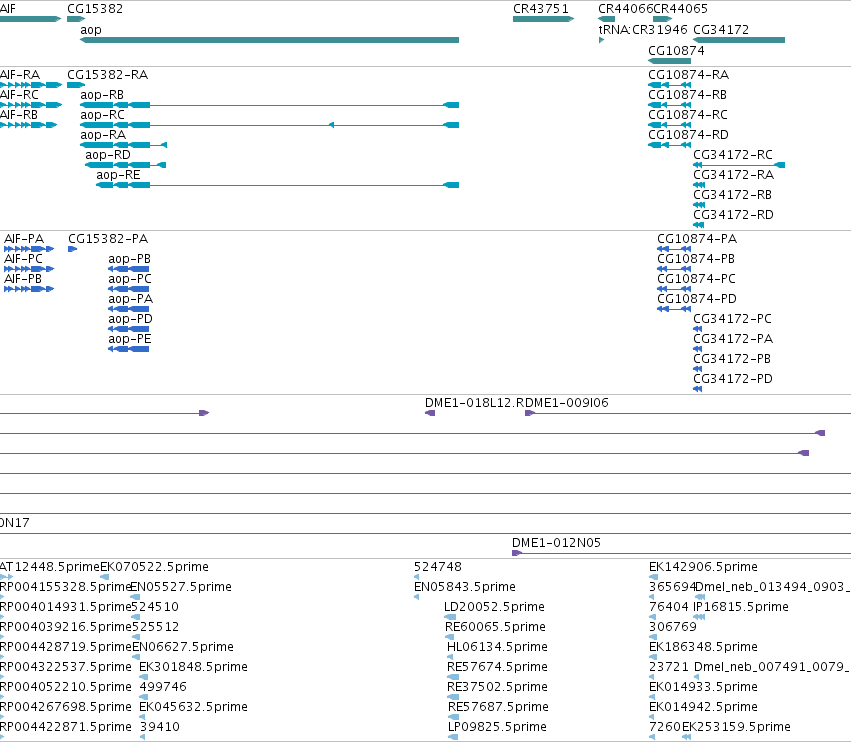The image size is (851, 742).
Task: Click the 524748 EST label
Action: coord(437,567)
